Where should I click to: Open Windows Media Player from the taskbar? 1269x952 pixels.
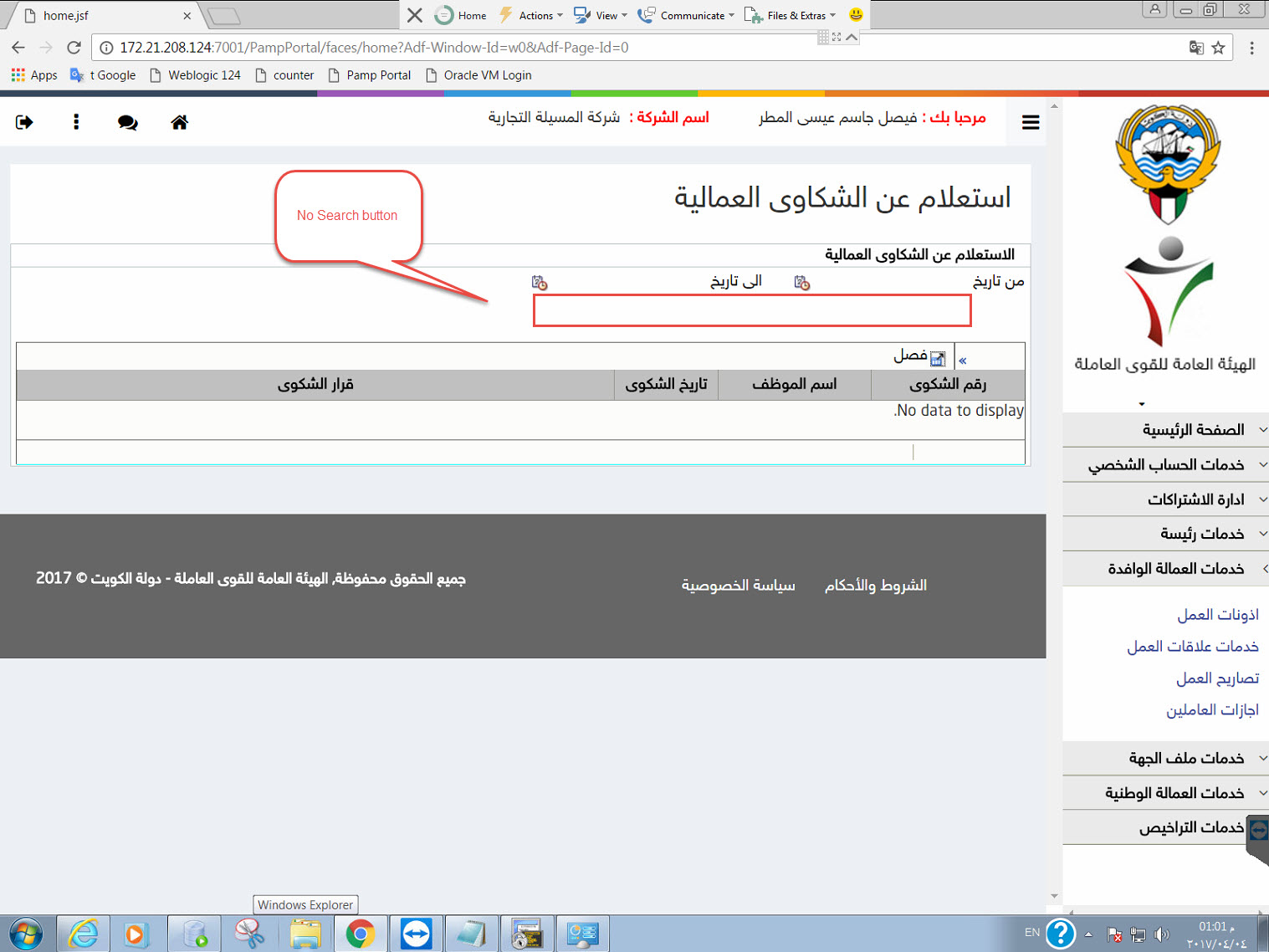(x=138, y=934)
